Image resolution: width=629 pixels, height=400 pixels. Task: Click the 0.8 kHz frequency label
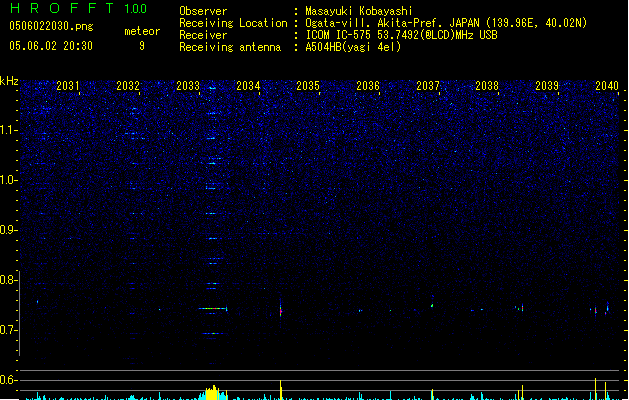(8, 280)
